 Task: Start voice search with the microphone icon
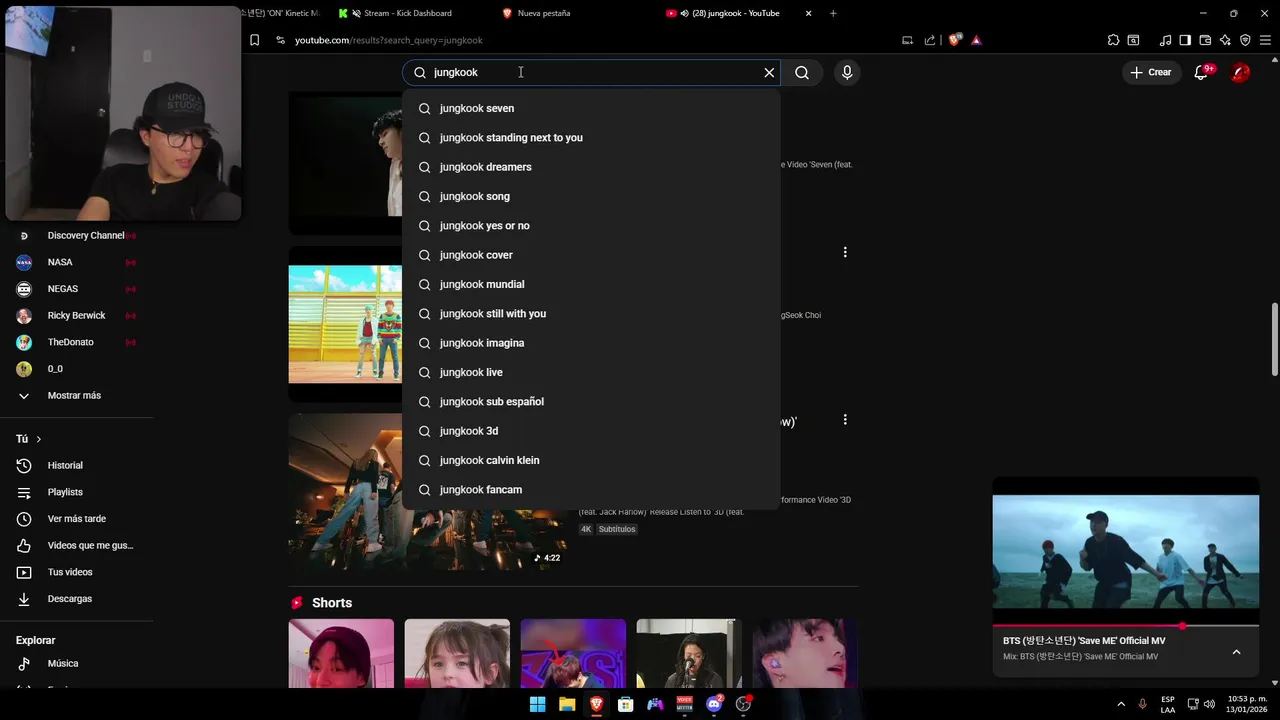pyautogui.click(x=847, y=72)
